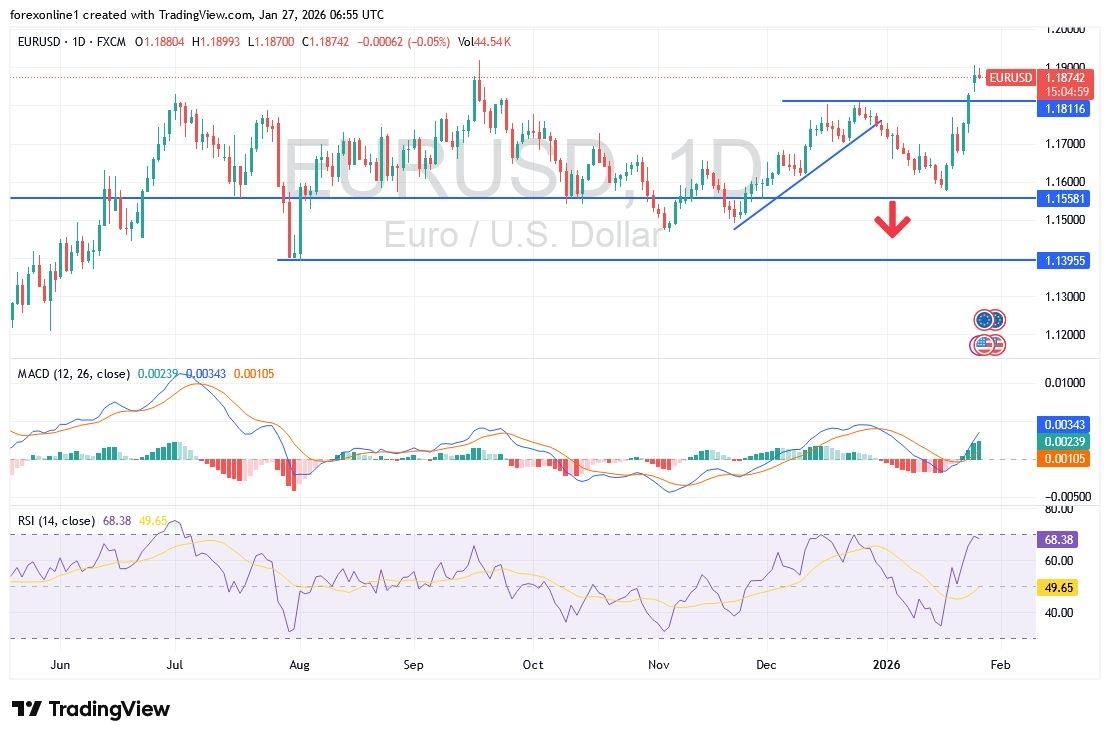Select the EU flags icon on the chart
The image size is (1110, 739).
[x=989, y=319]
